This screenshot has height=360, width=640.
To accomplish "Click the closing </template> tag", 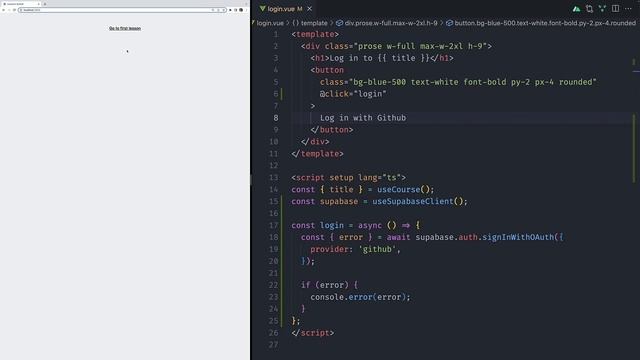I will click(318, 154).
